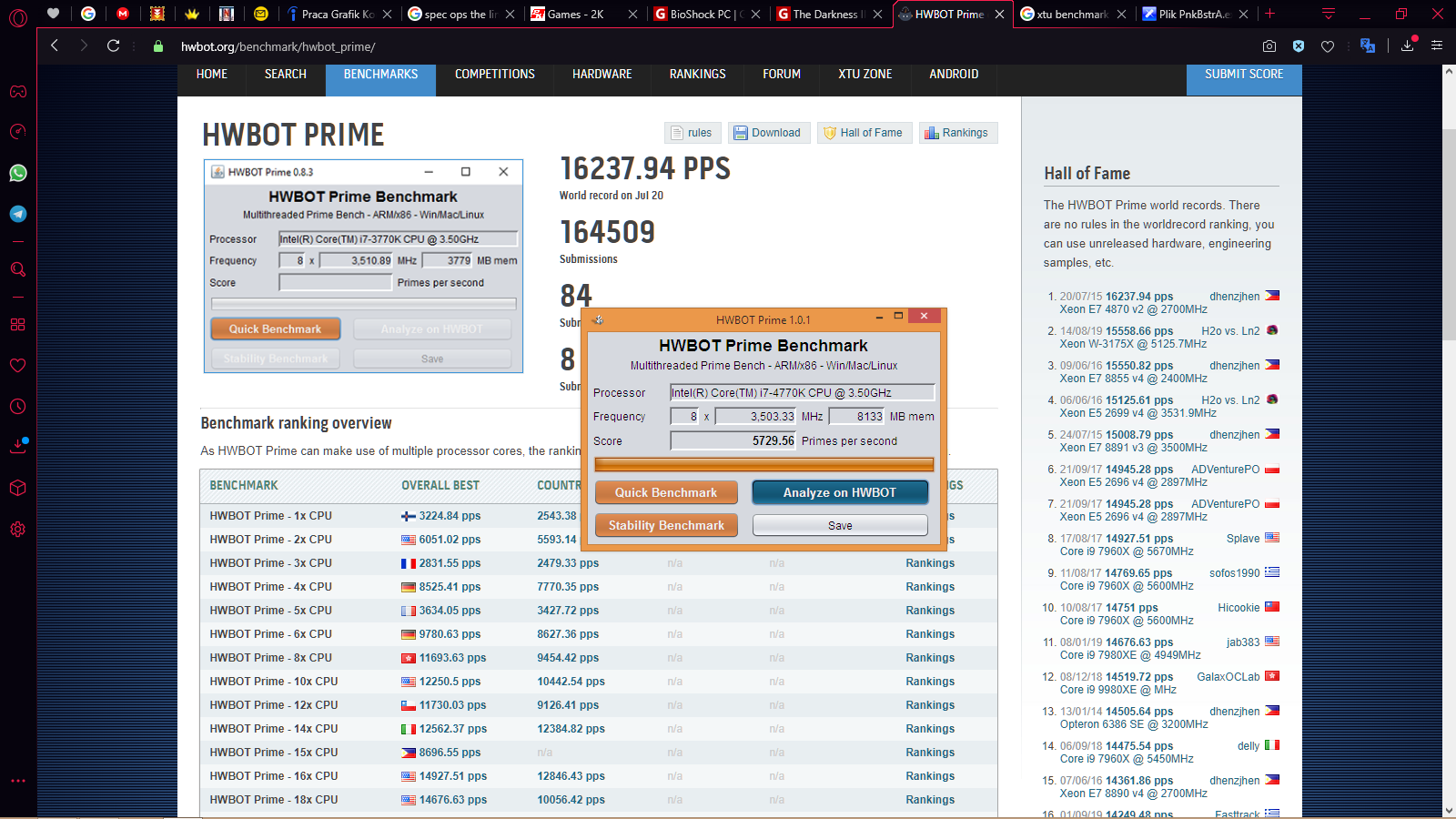This screenshot has height=819, width=1456.
Task: Add page to bookmarks with heart icon
Action: pos(1328,45)
